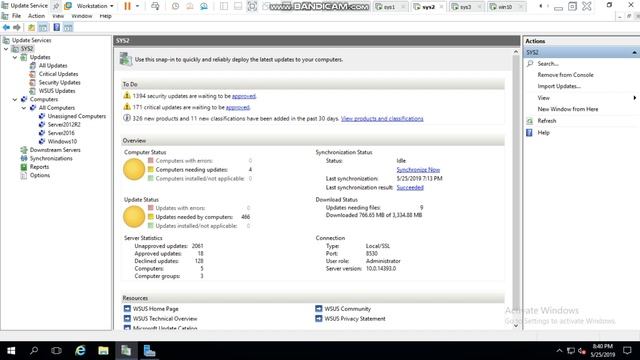Open the Workstation dropdown menu
The image size is (640, 360).
coord(95,6)
